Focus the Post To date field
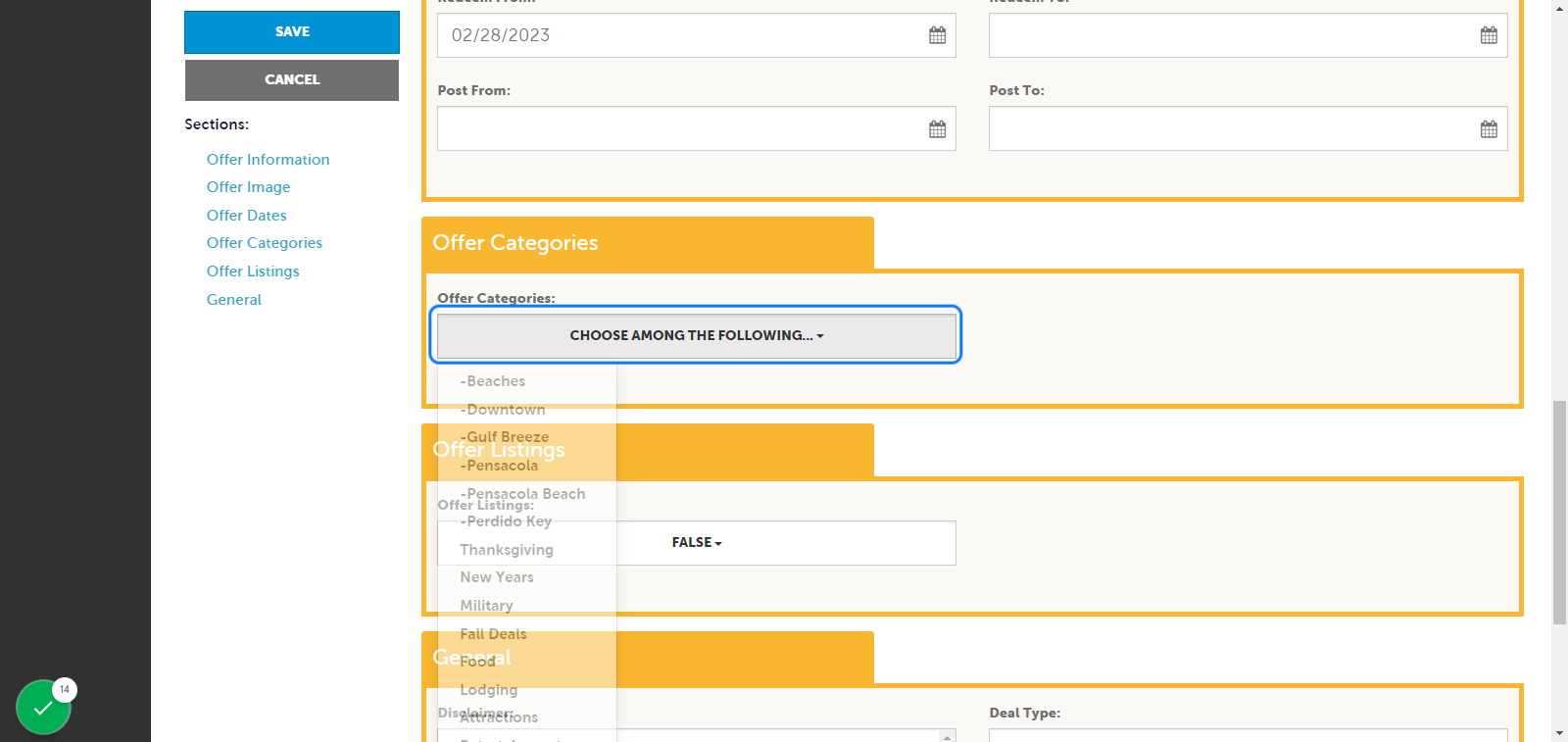 pos(1248,128)
